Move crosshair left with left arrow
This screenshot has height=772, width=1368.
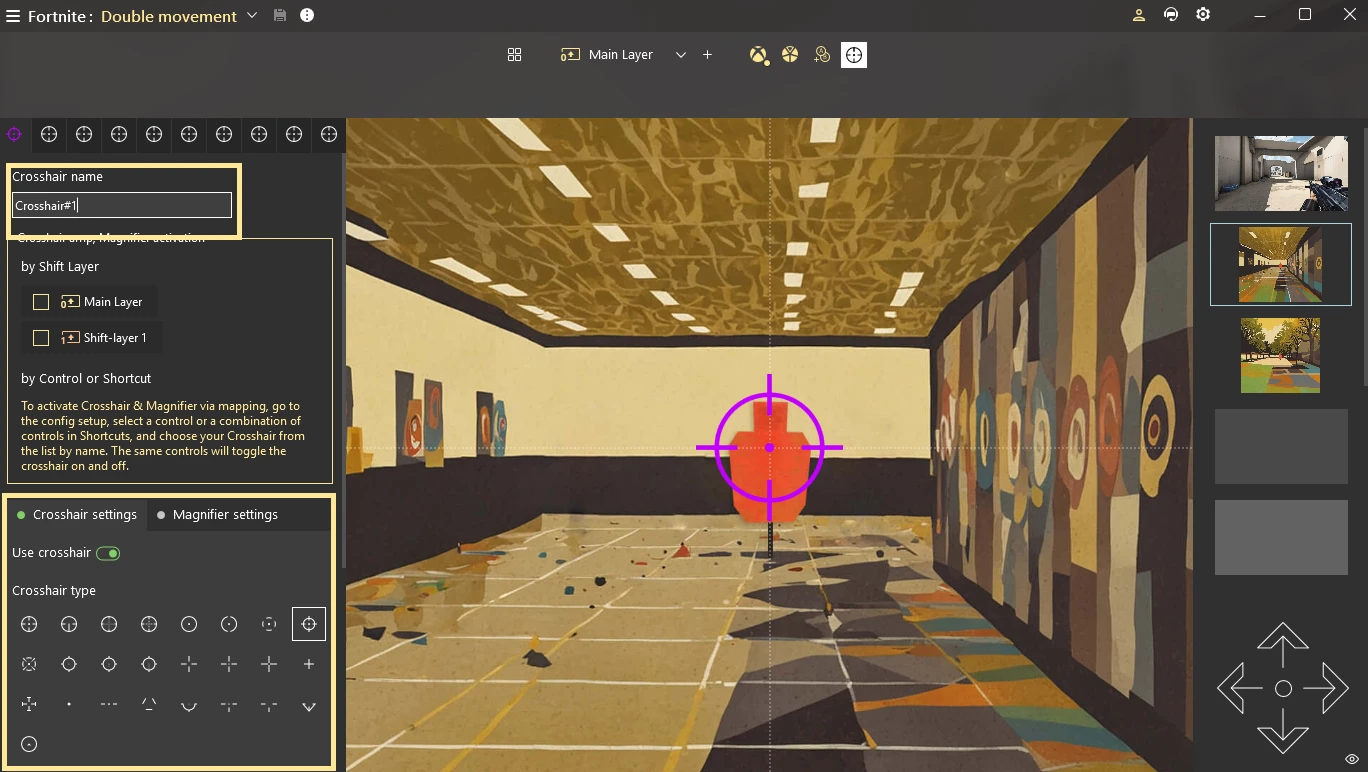click(x=1238, y=688)
